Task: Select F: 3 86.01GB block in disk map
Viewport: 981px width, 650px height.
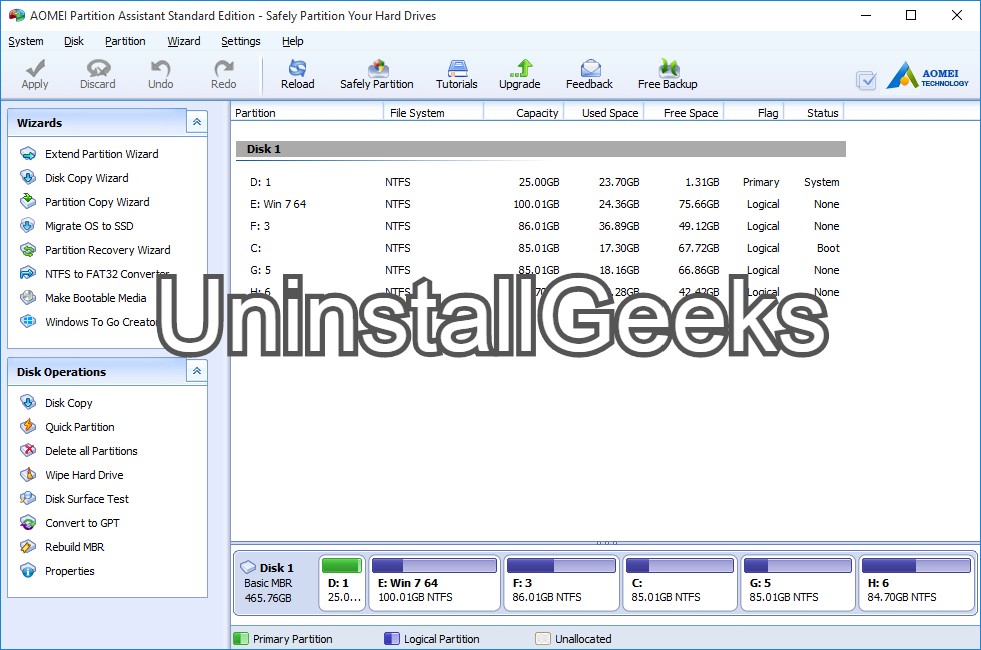Action: [561, 582]
